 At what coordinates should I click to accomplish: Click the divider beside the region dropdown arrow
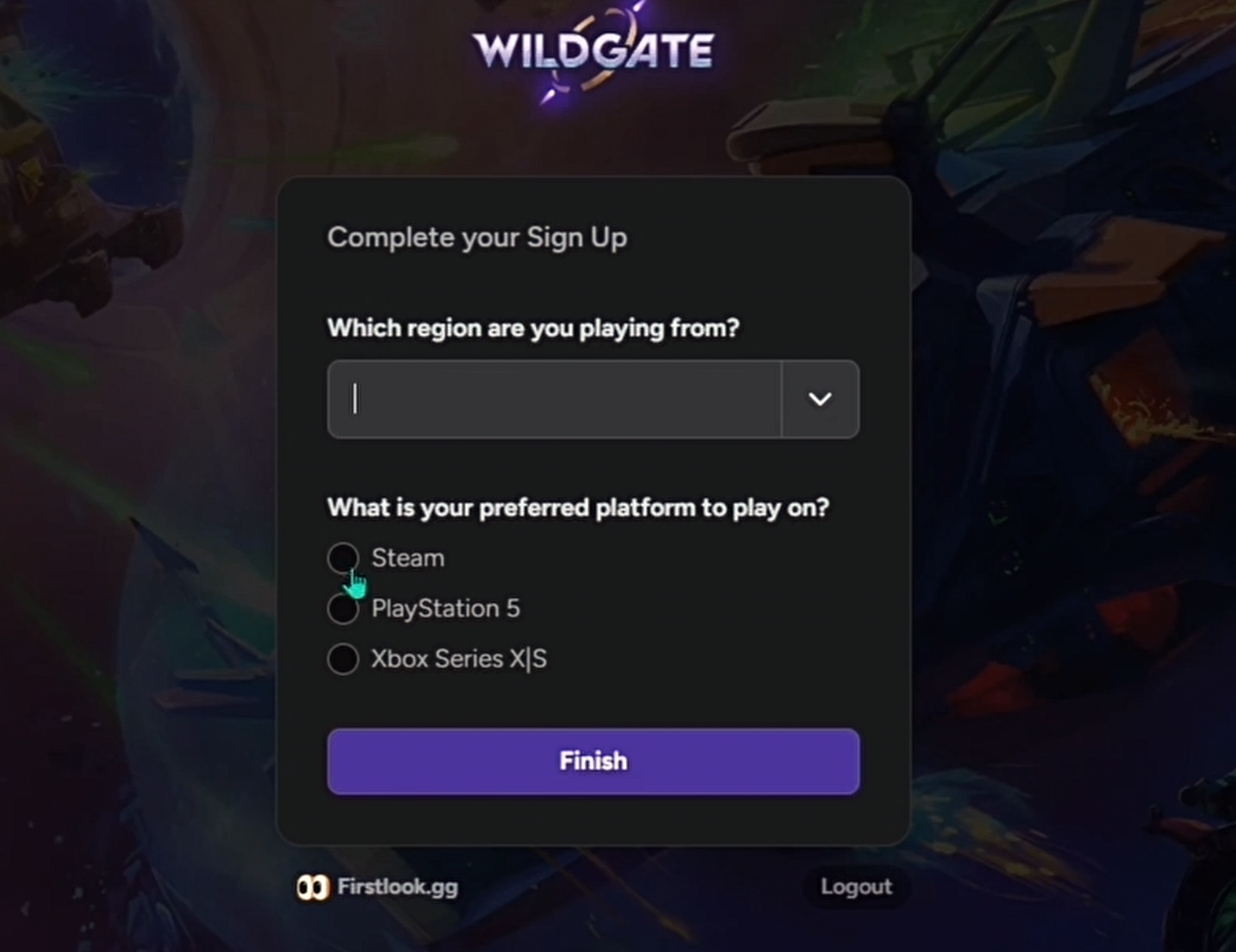coord(781,399)
